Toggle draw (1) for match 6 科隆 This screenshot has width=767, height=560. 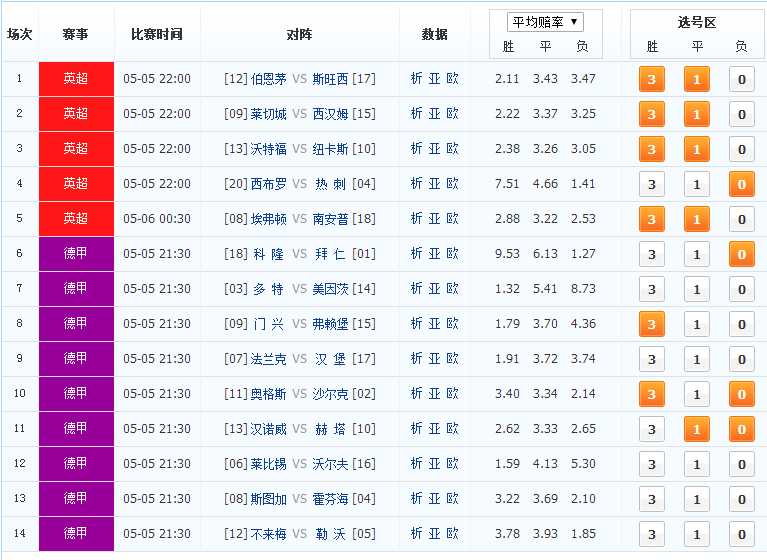coord(697,254)
